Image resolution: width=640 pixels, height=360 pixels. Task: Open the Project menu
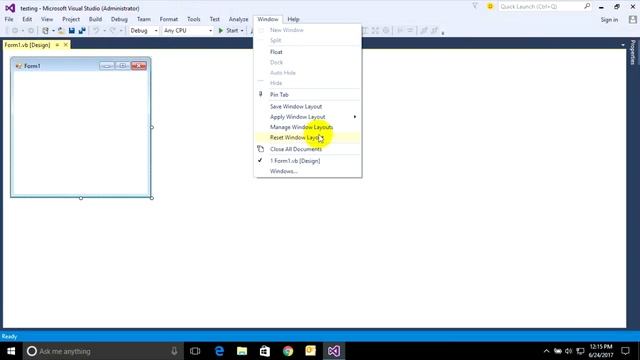click(71, 19)
